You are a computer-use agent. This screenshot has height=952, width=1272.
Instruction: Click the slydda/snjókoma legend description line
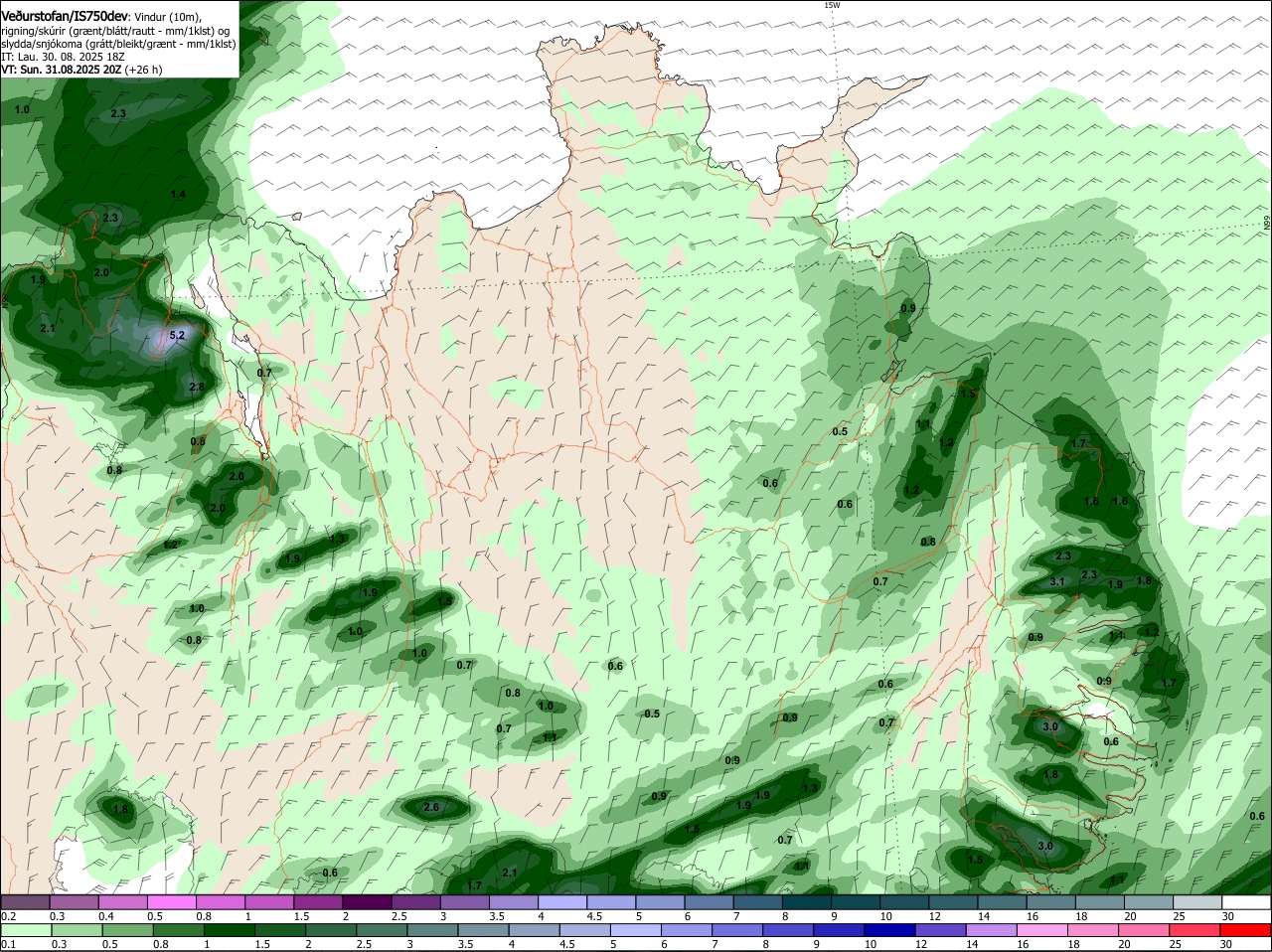119,44
